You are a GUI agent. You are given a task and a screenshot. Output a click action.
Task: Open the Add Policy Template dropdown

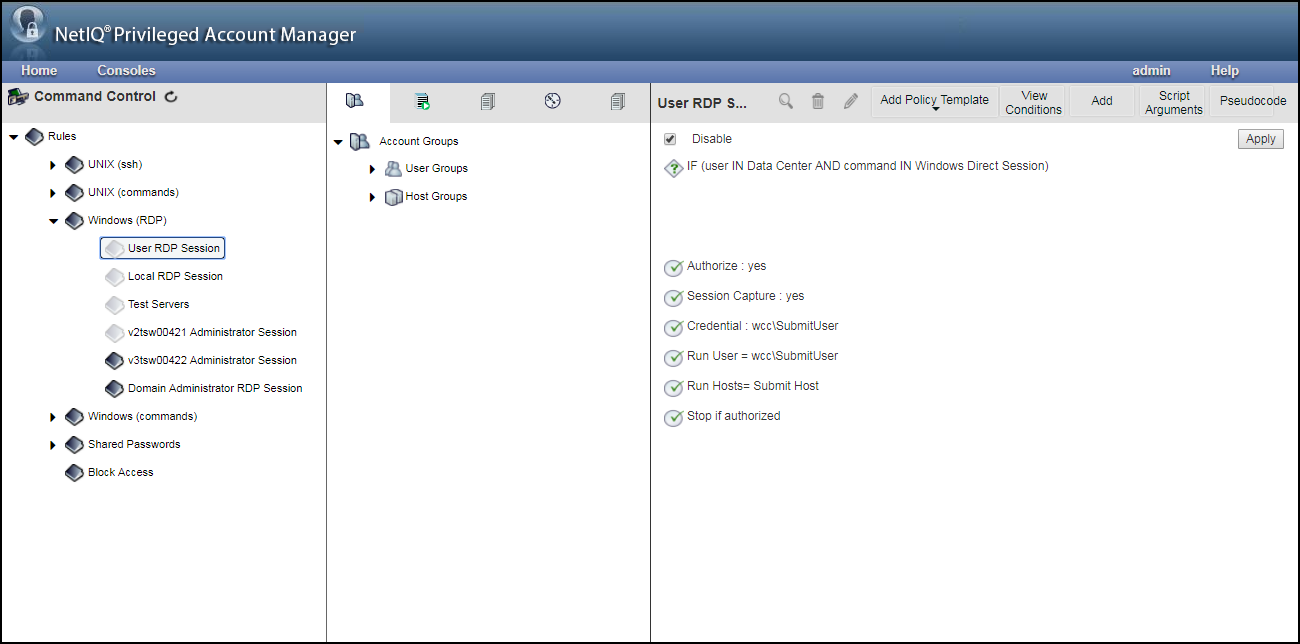(x=935, y=101)
